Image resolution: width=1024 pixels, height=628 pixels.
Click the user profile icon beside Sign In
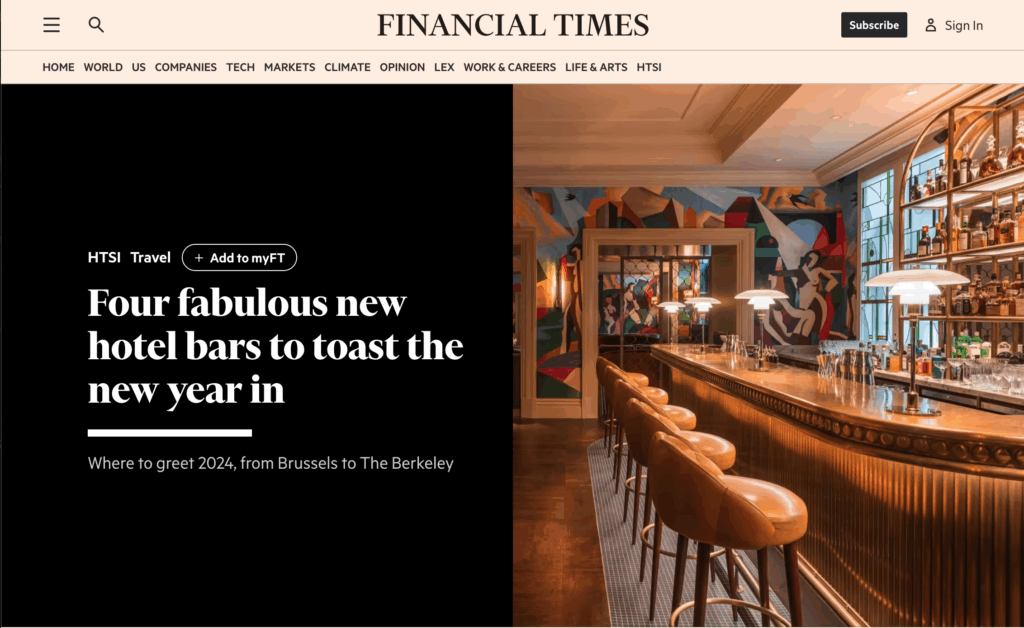click(931, 25)
